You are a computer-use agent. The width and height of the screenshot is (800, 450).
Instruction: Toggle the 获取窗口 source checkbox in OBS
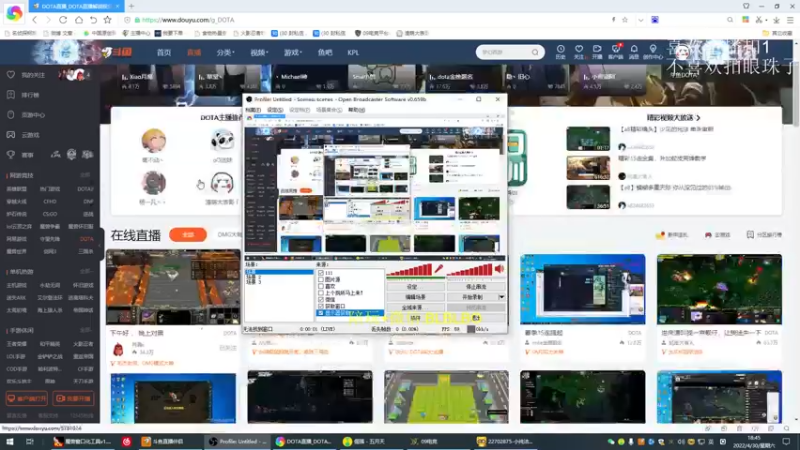320,306
